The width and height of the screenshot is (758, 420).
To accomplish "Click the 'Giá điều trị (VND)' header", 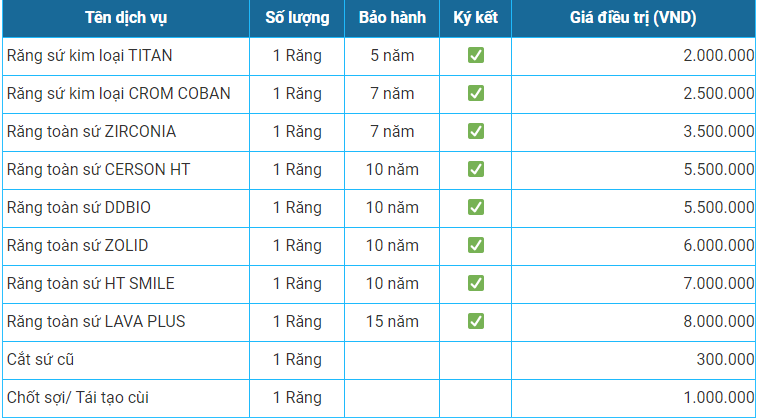I will point(633,18).
